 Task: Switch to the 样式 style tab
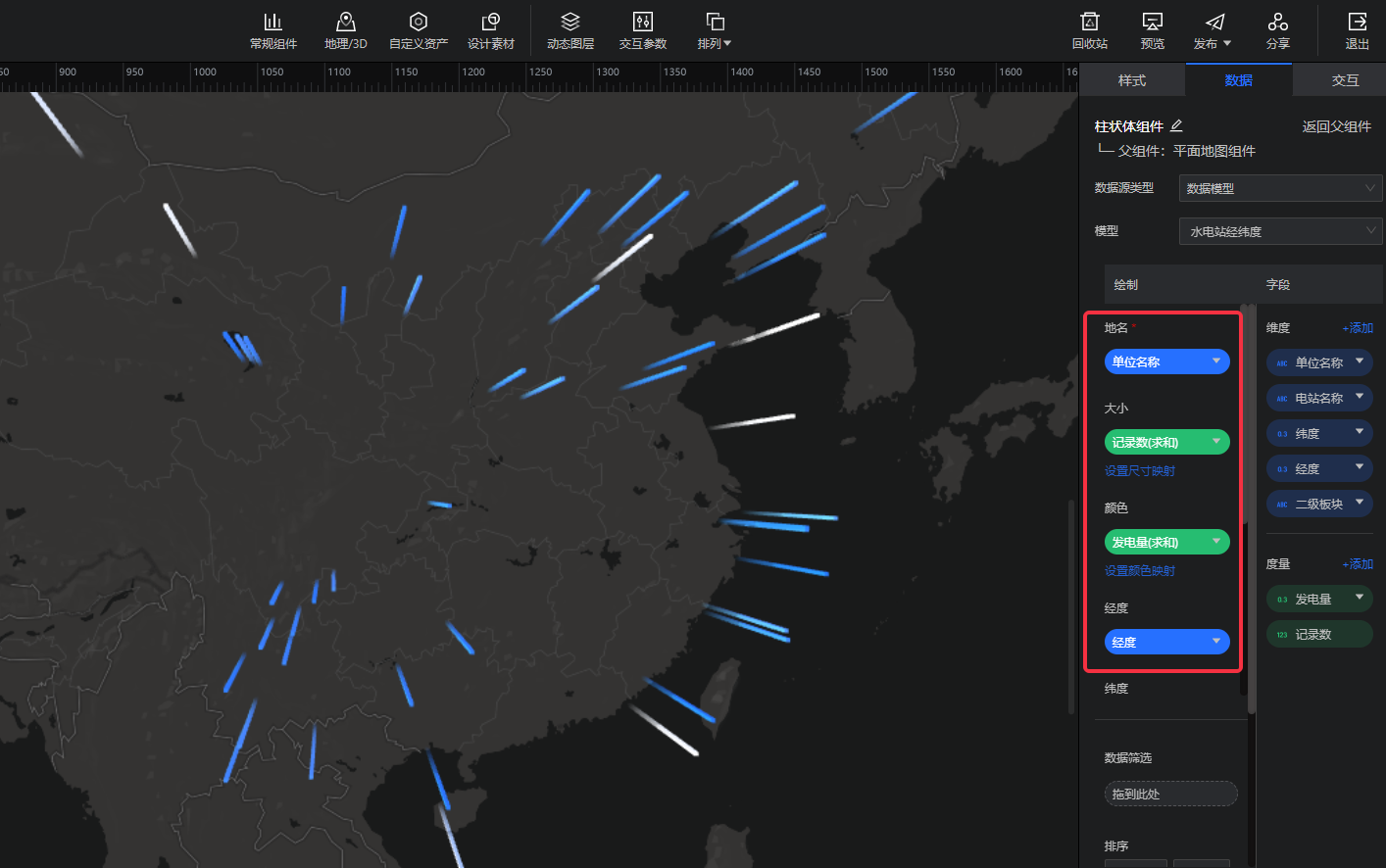1131,80
